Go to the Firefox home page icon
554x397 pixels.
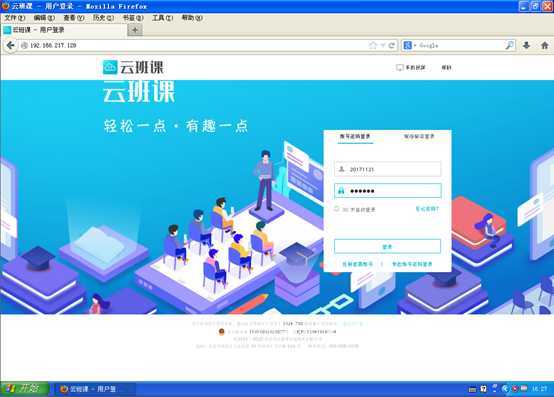click(x=544, y=45)
